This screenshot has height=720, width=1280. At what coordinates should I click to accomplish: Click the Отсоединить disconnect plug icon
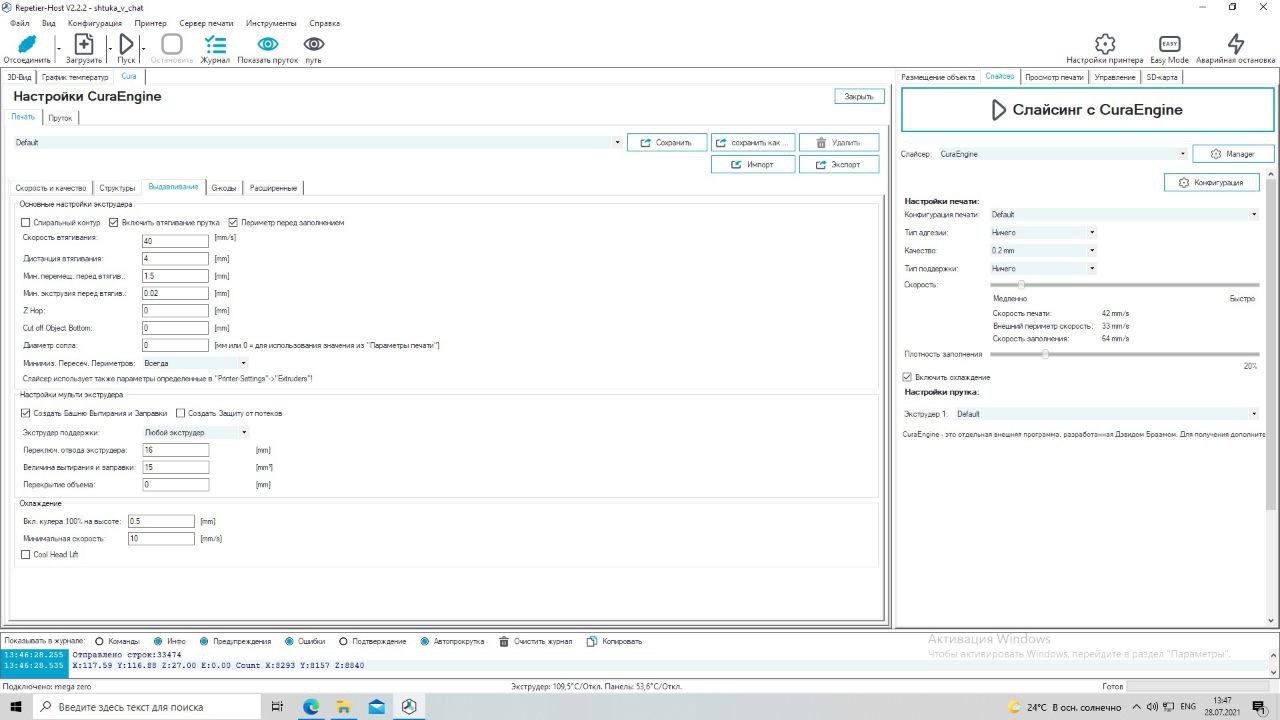(x=27, y=44)
